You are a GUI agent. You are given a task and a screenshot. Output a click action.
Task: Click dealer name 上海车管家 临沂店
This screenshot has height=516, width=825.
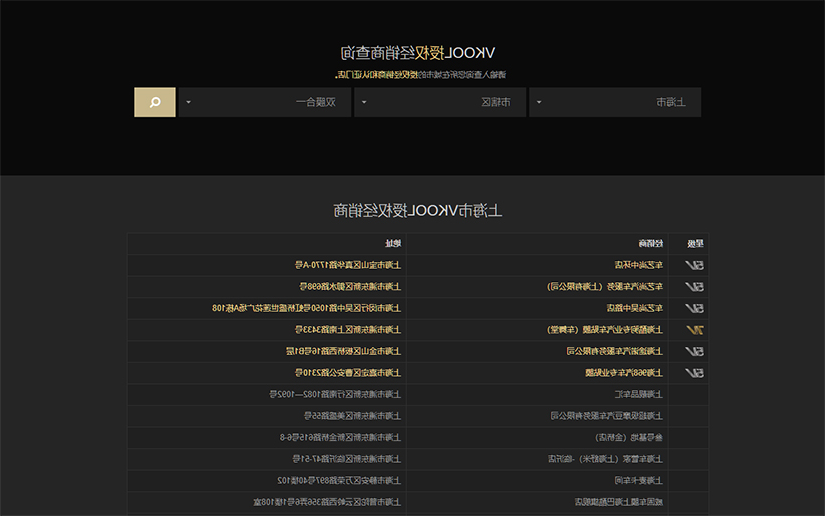(605, 459)
